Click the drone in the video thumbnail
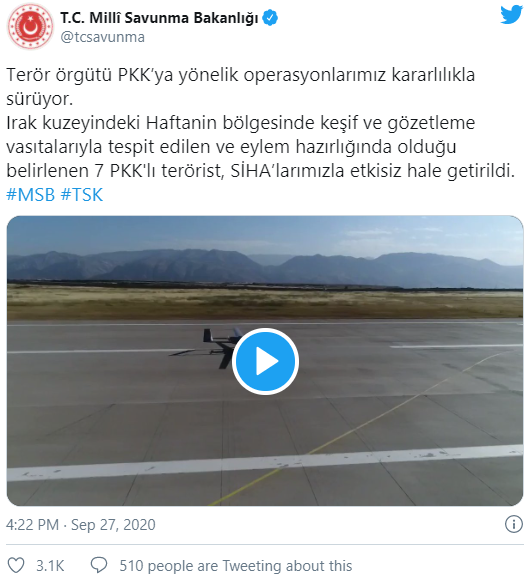 [219, 348]
